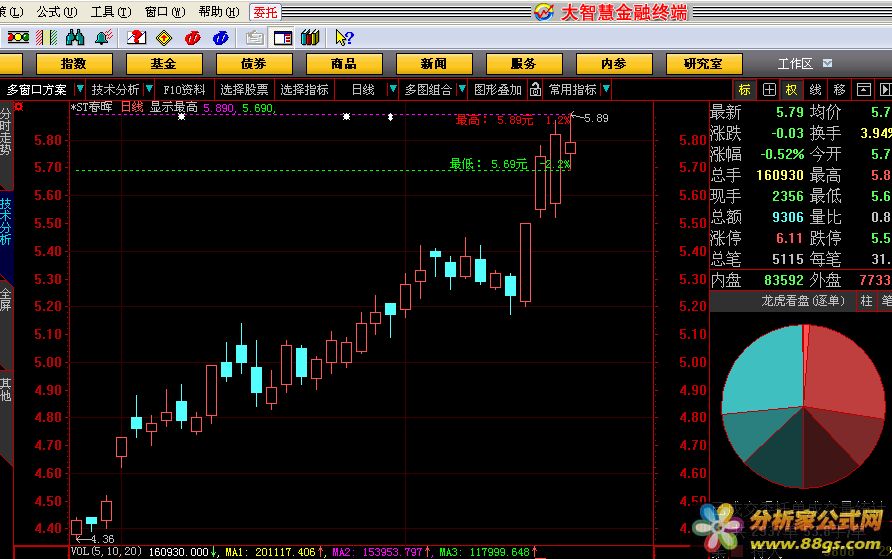
Task: Click the 指数 yellow button
Action: 74,64
